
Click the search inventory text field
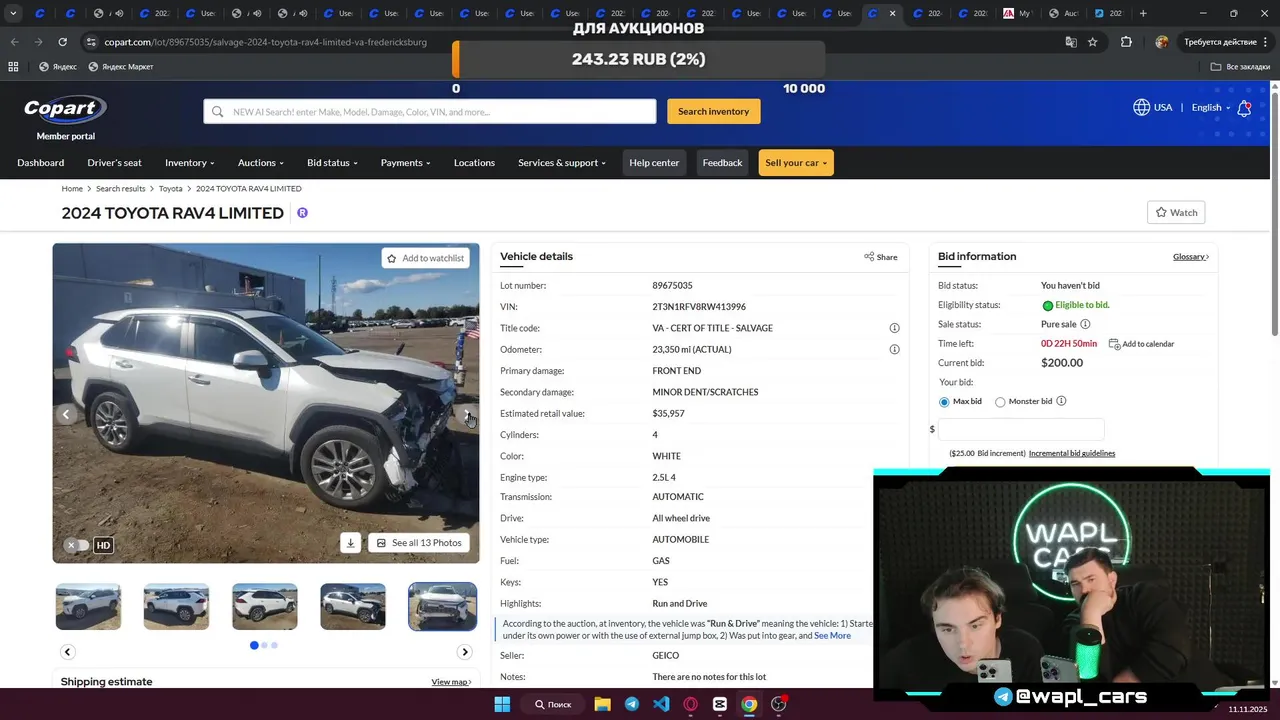click(430, 112)
